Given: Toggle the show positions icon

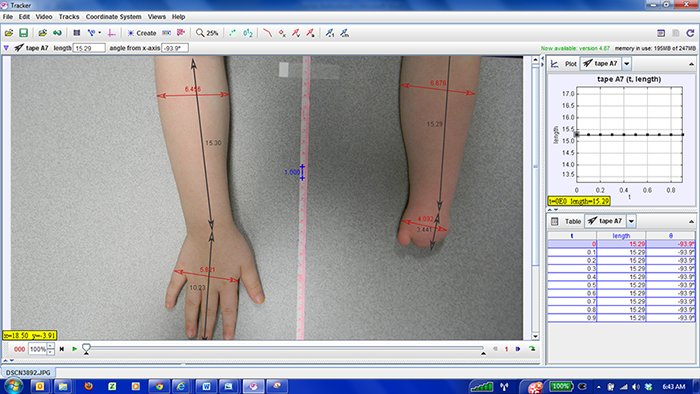Looking at the screenshot, I should [x=282, y=33].
